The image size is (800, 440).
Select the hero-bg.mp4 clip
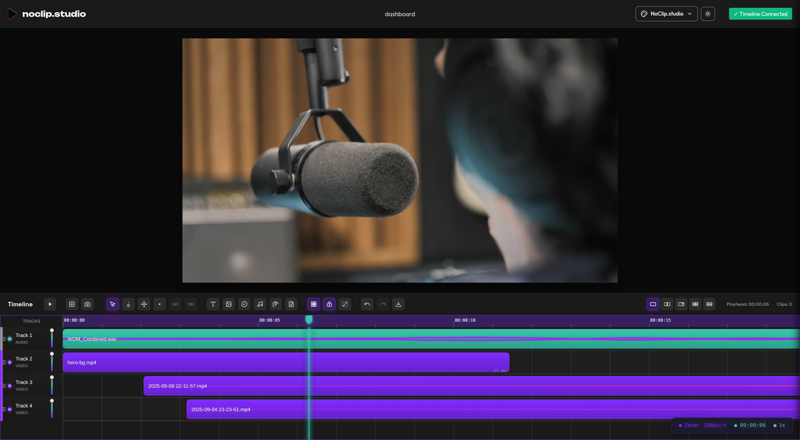point(286,362)
